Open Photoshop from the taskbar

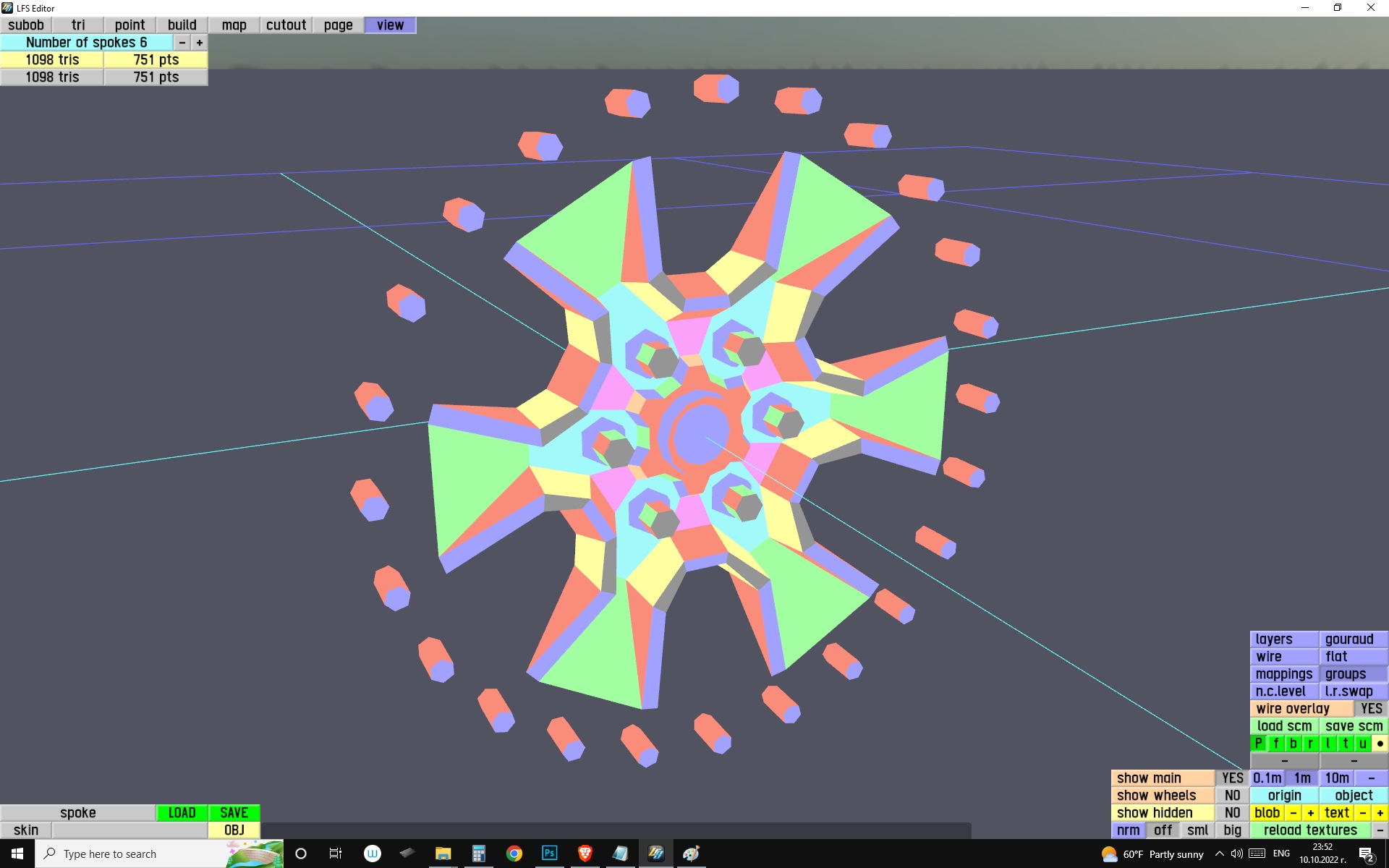[549, 854]
